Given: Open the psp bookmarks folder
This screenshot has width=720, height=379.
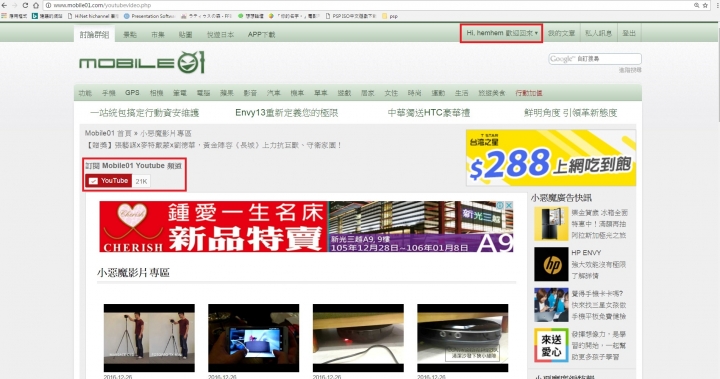Looking at the screenshot, I should coord(390,16).
